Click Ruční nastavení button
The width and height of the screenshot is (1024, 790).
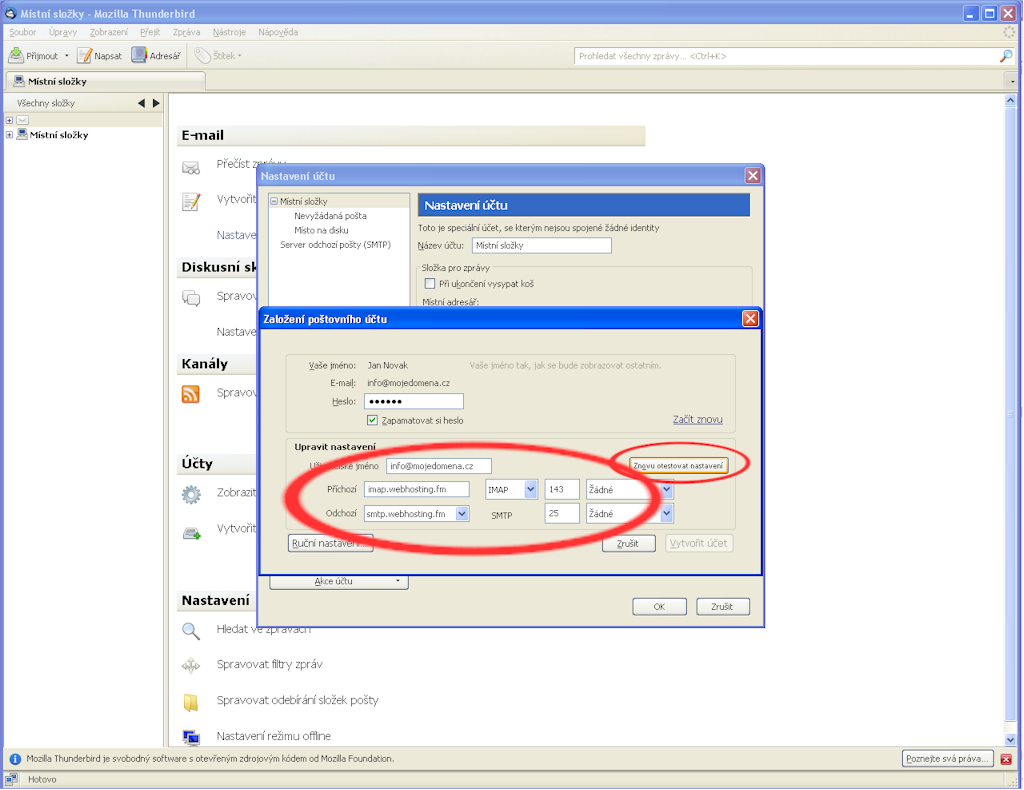[330, 543]
